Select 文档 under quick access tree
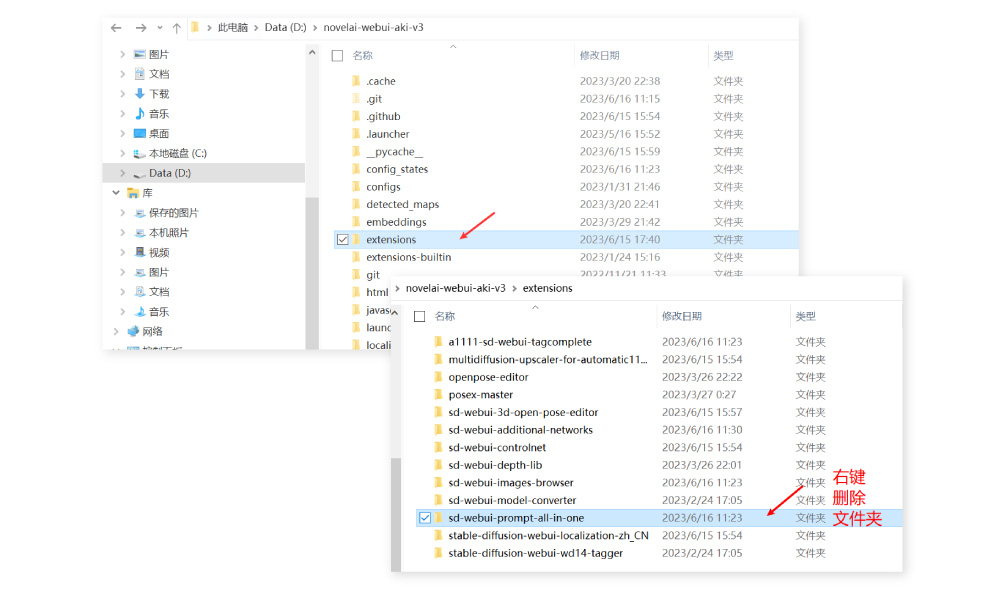 [159, 74]
